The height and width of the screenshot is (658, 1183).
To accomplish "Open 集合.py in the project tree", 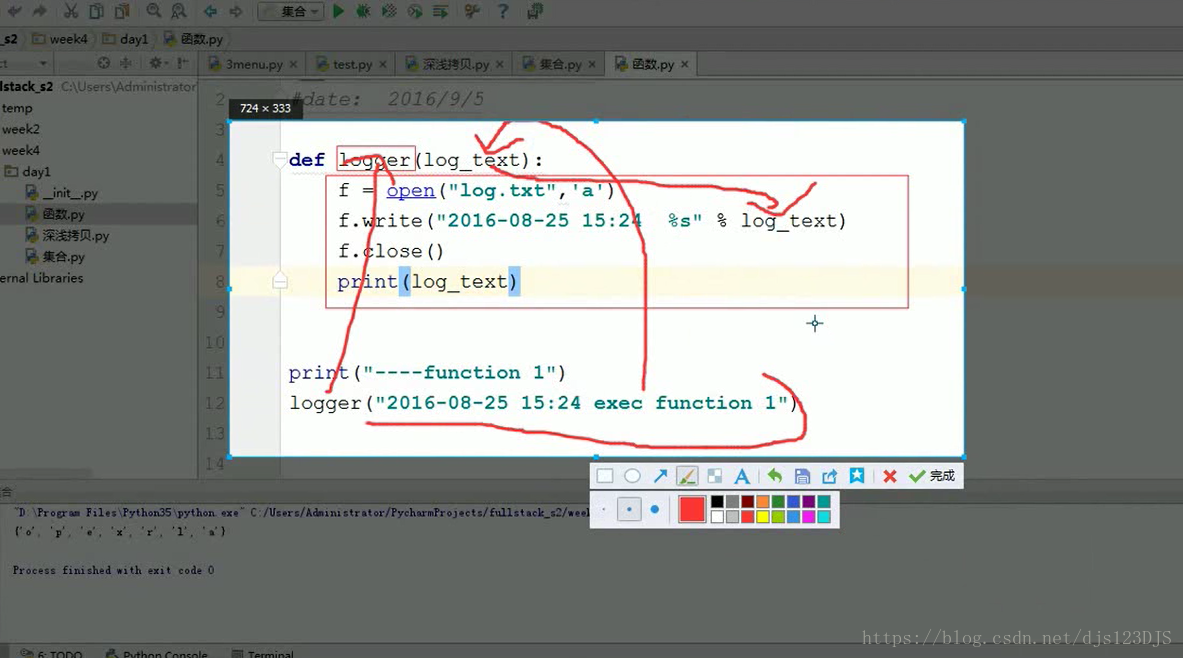I will 55,257.
